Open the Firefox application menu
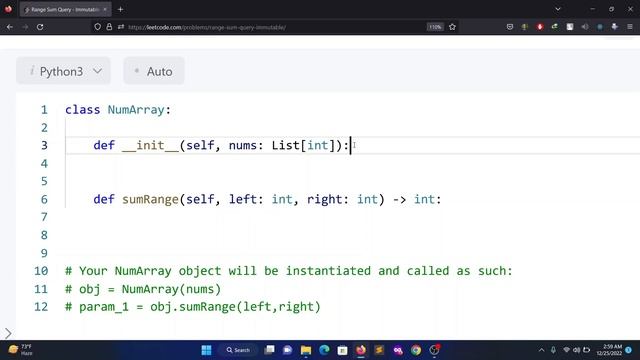Screen dimensions: 640x360 point(630,27)
